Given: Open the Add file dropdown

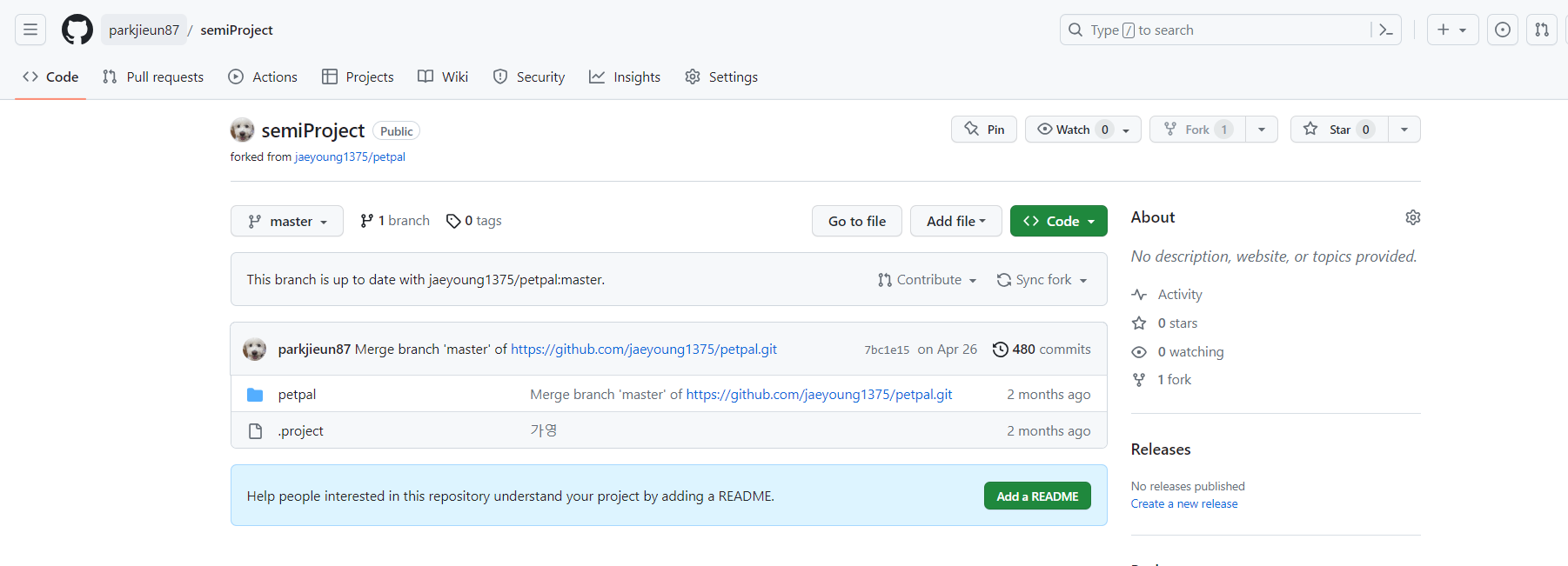Looking at the screenshot, I should pyautogui.click(x=956, y=221).
